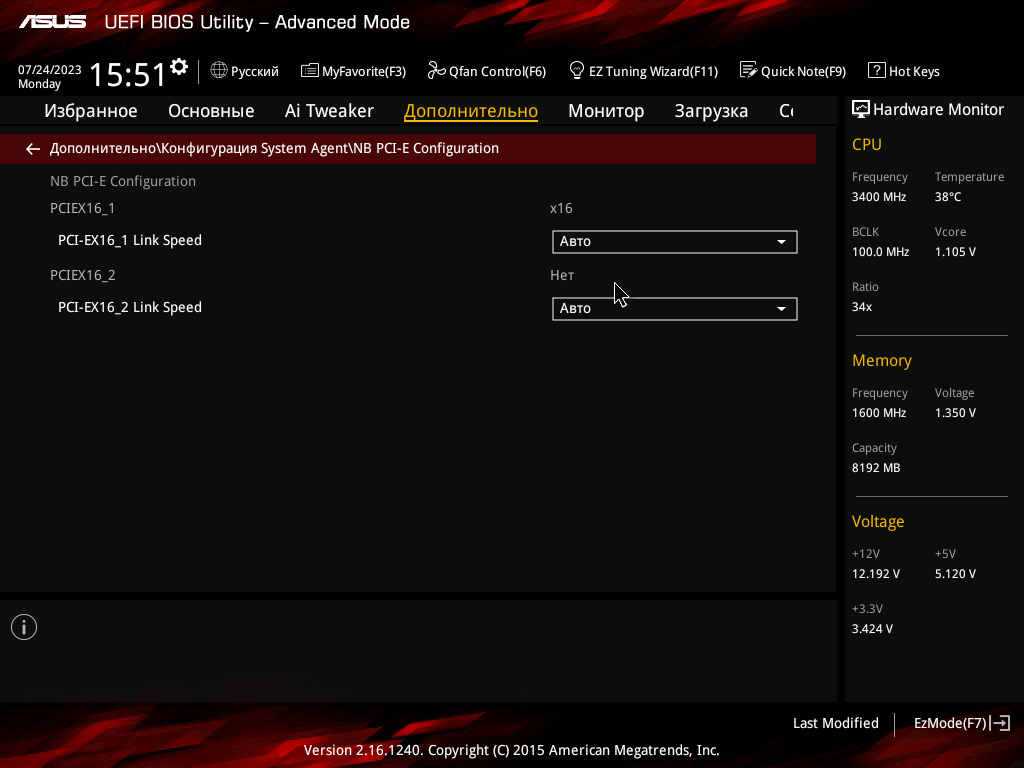
Task: Open MyFavorite(F3) list icon
Action: pos(310,71)
